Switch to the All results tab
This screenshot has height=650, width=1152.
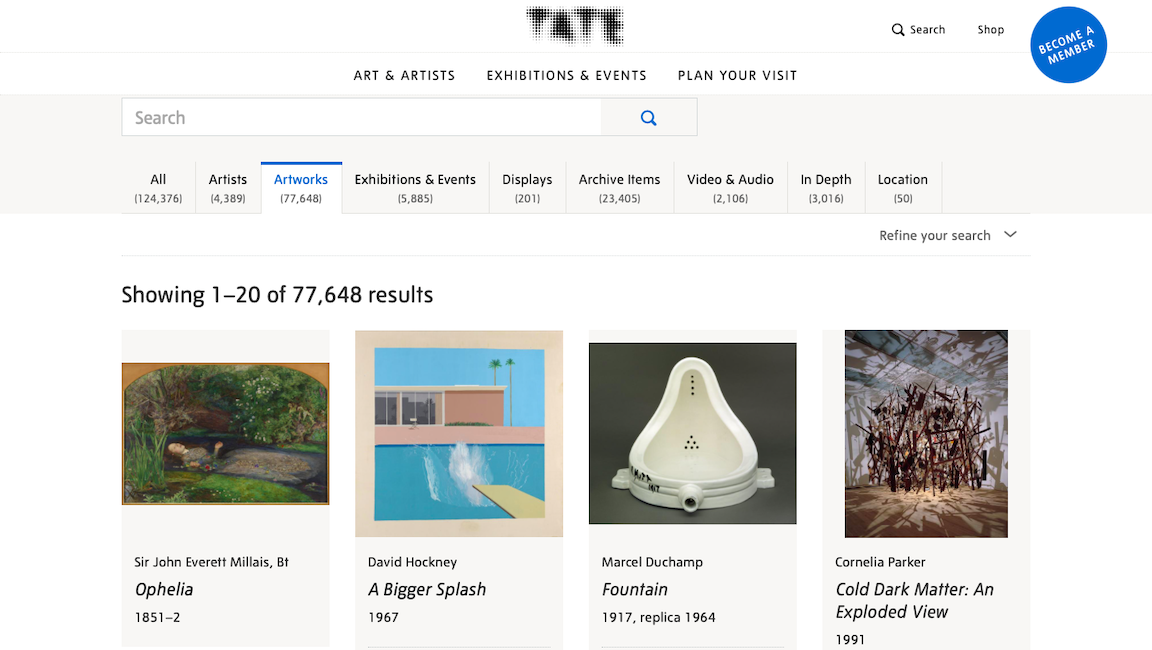(158, 188)
